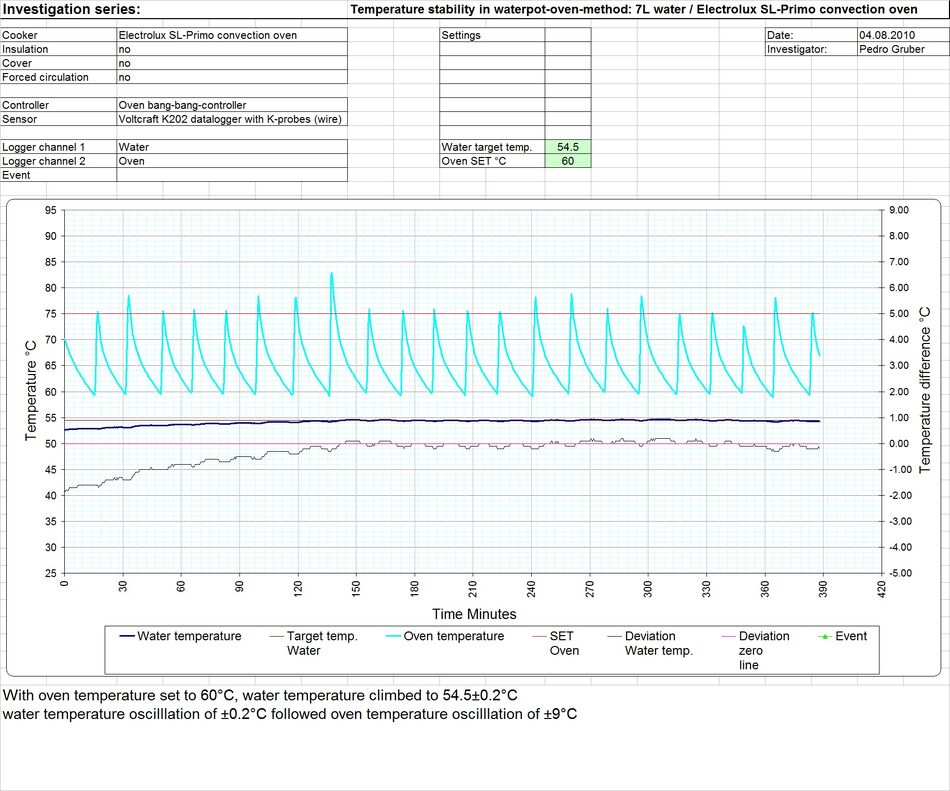Select the 'Oven SET °C' label cell

point(492,161)
